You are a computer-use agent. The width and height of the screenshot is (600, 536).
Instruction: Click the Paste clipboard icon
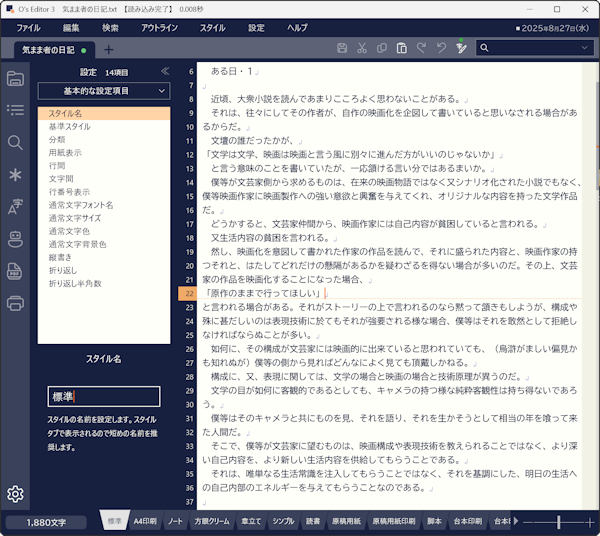[401, 48]
